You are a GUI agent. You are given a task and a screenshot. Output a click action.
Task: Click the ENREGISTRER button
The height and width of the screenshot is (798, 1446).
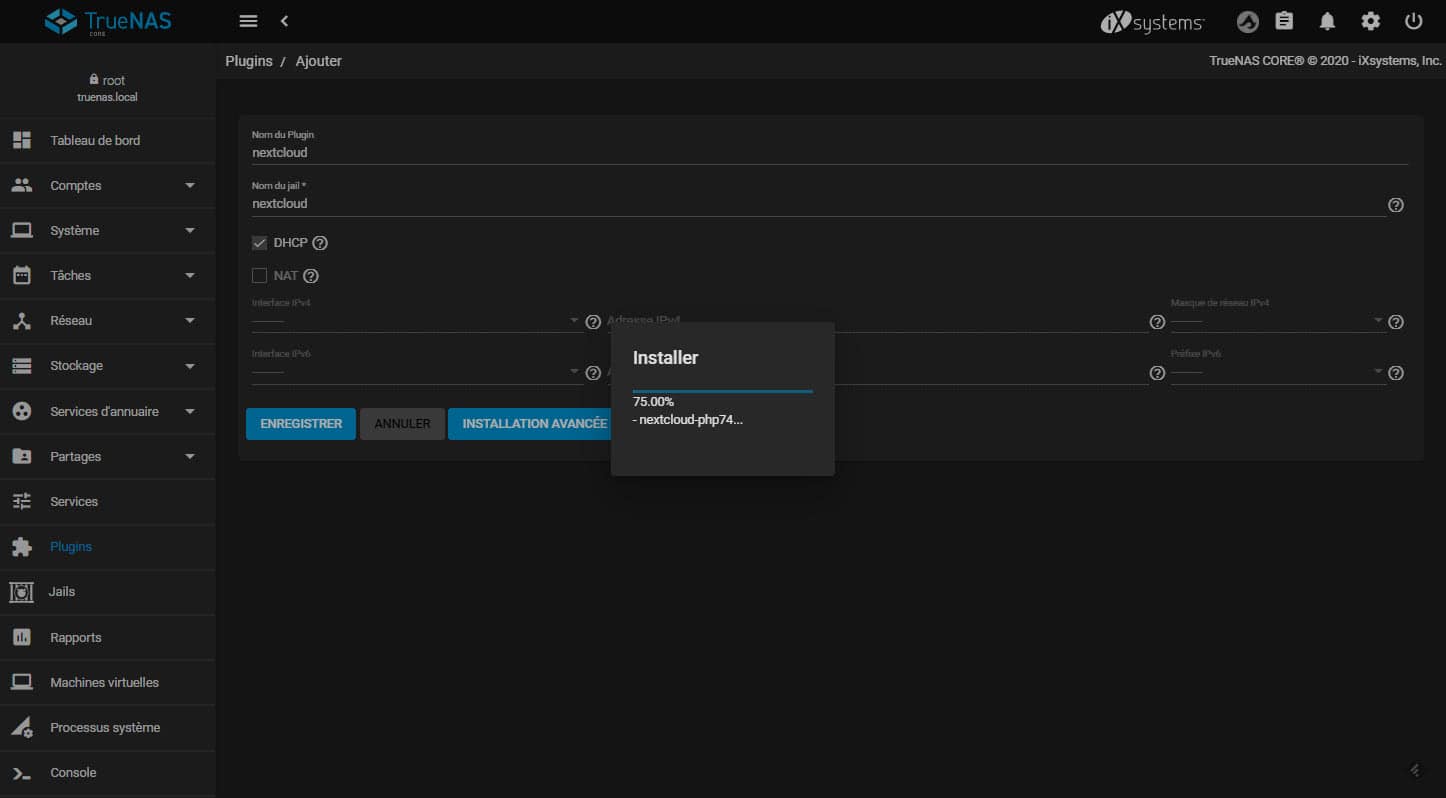[301, 424]
